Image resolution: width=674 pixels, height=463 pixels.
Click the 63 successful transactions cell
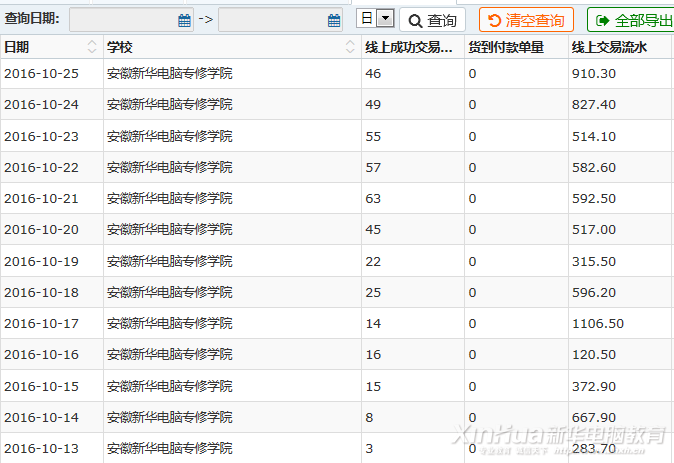pyautogui.click(x=374, y=198)
